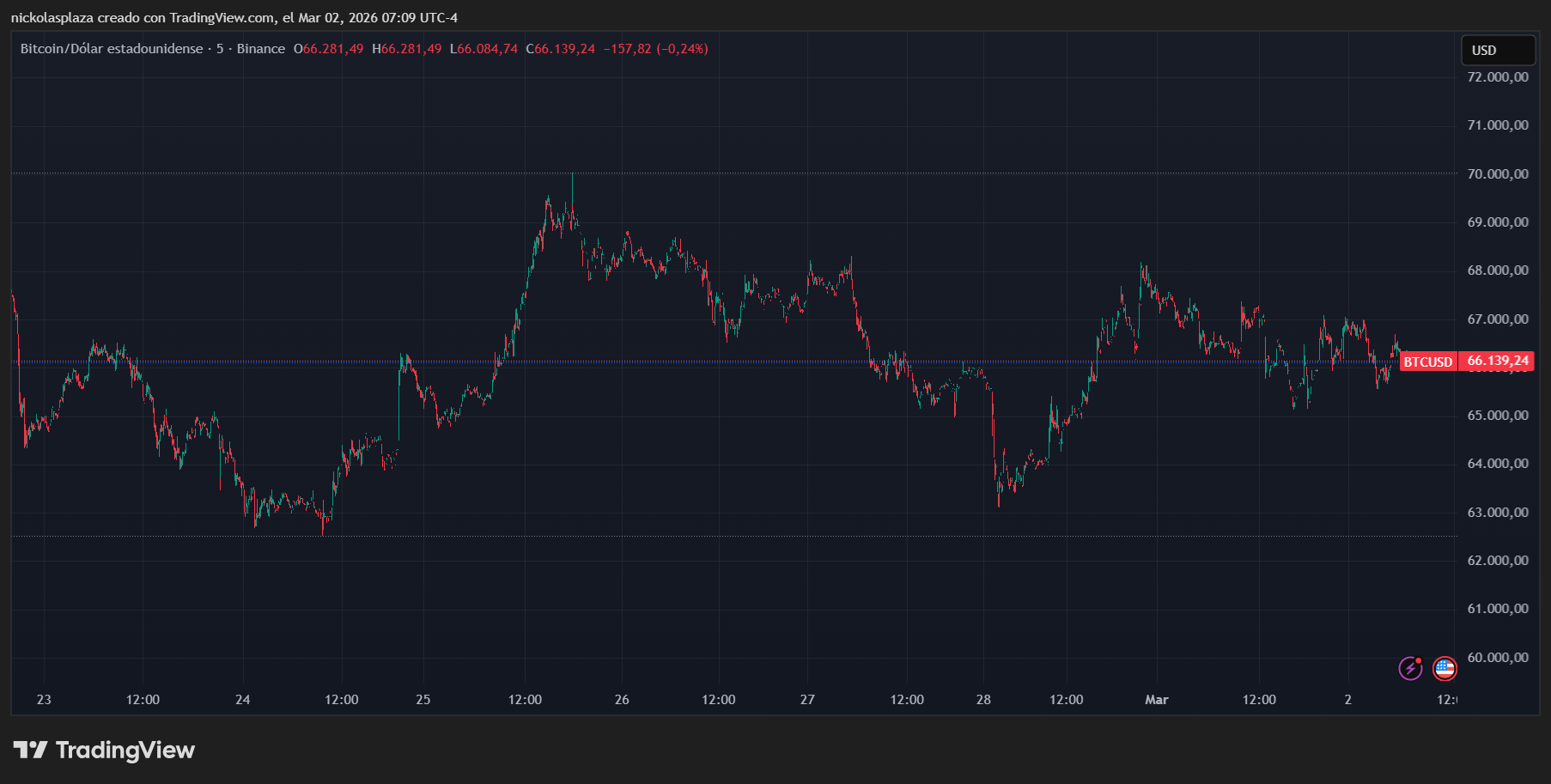Image resolution: width=1551 pixels, height=784 pixels.
Task: Select the low value L66.084,74
Action: 484,49
